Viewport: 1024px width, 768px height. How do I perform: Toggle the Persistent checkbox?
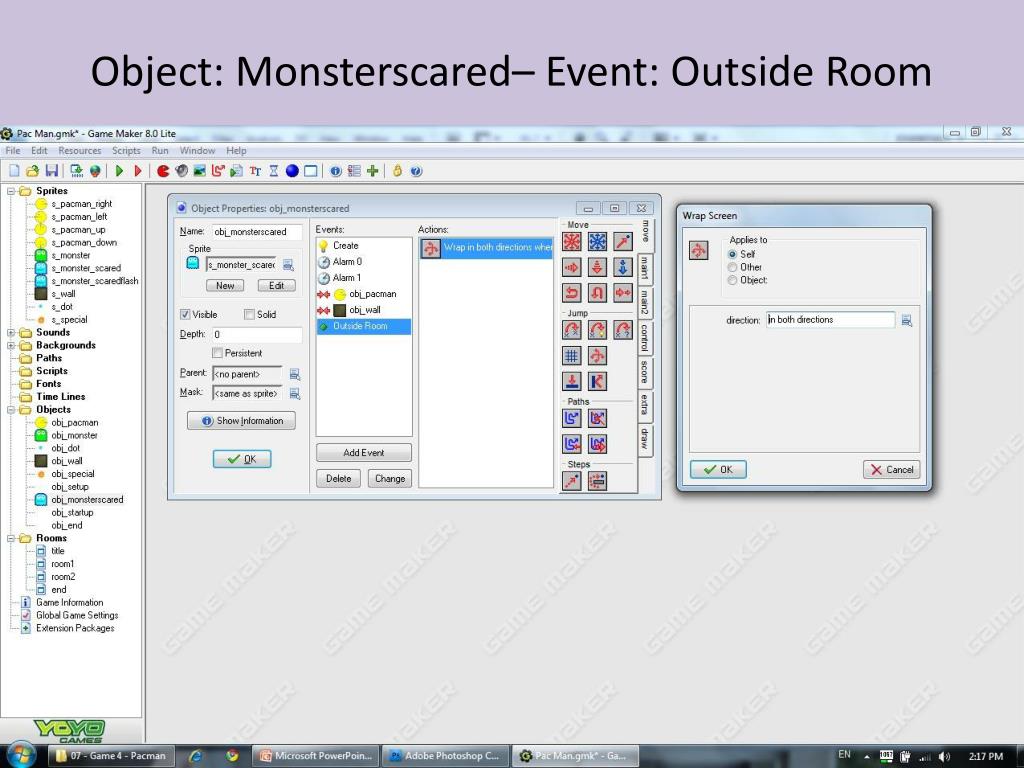tap(217, 353)
